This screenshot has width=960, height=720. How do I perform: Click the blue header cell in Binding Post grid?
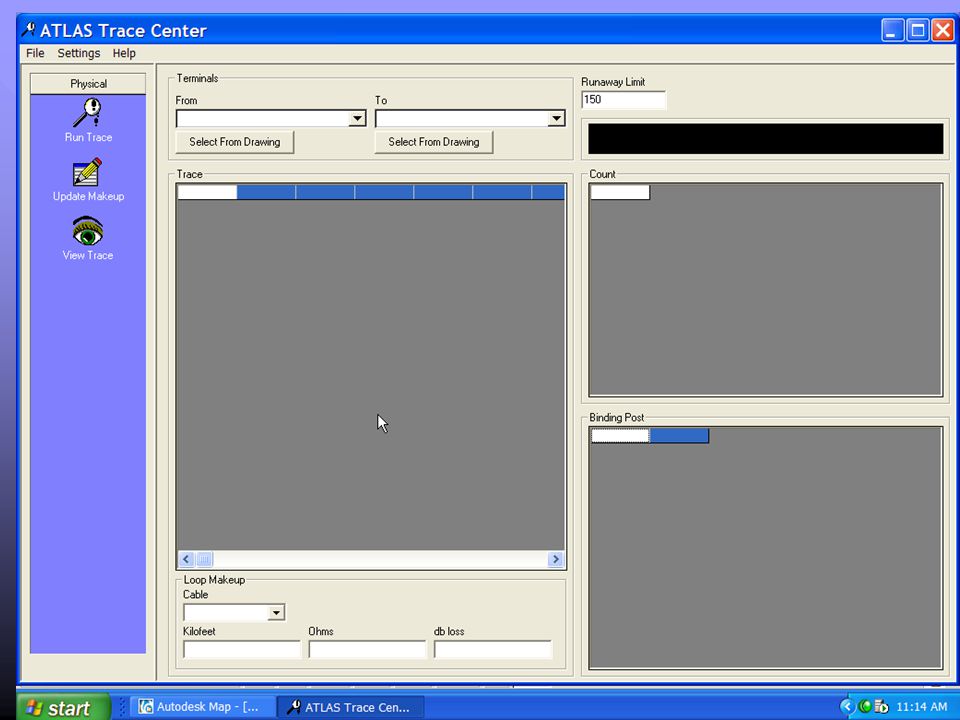pyautogui.click(x=679, y=436)
